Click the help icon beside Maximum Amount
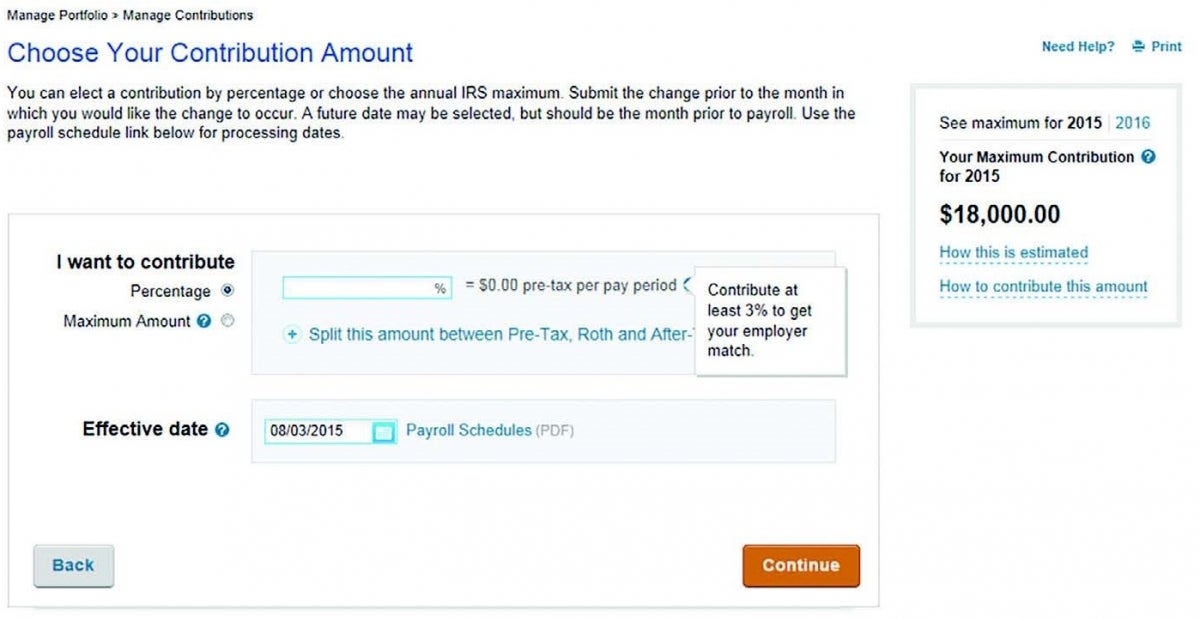This screenshot has width=1200, height=621. [204, 322]
